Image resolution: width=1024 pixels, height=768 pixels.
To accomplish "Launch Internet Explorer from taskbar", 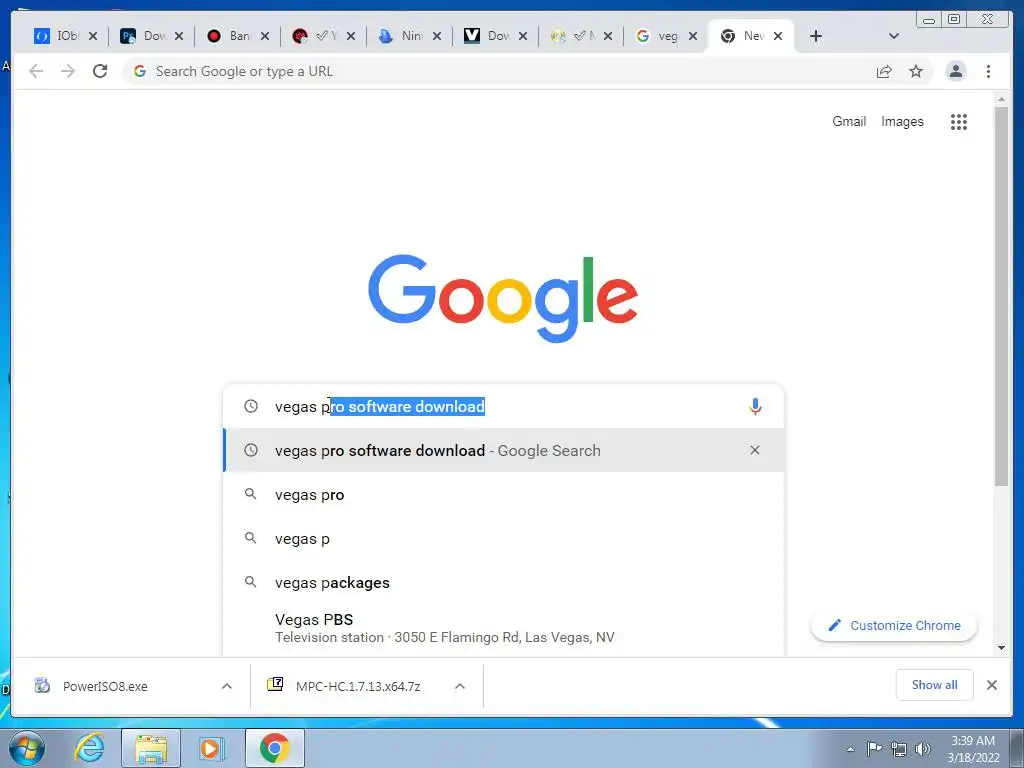I will pos(89,748).
